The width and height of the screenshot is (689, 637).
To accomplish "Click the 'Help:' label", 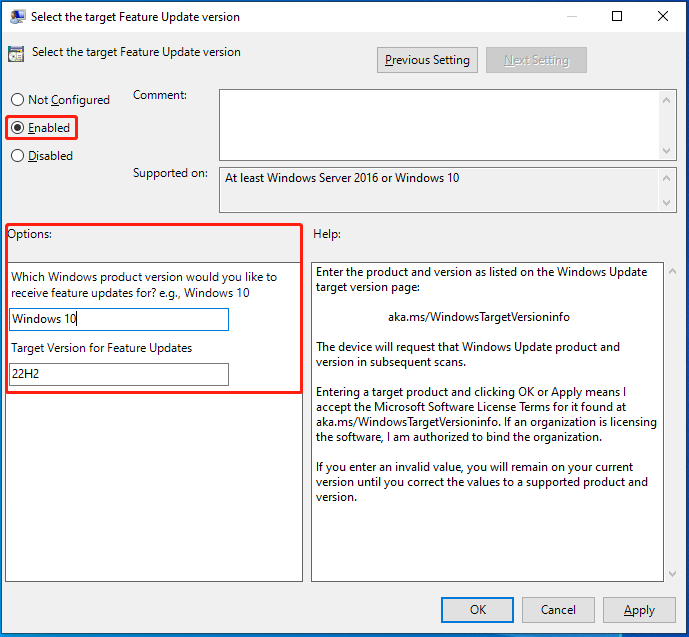I will coord(327,234).
